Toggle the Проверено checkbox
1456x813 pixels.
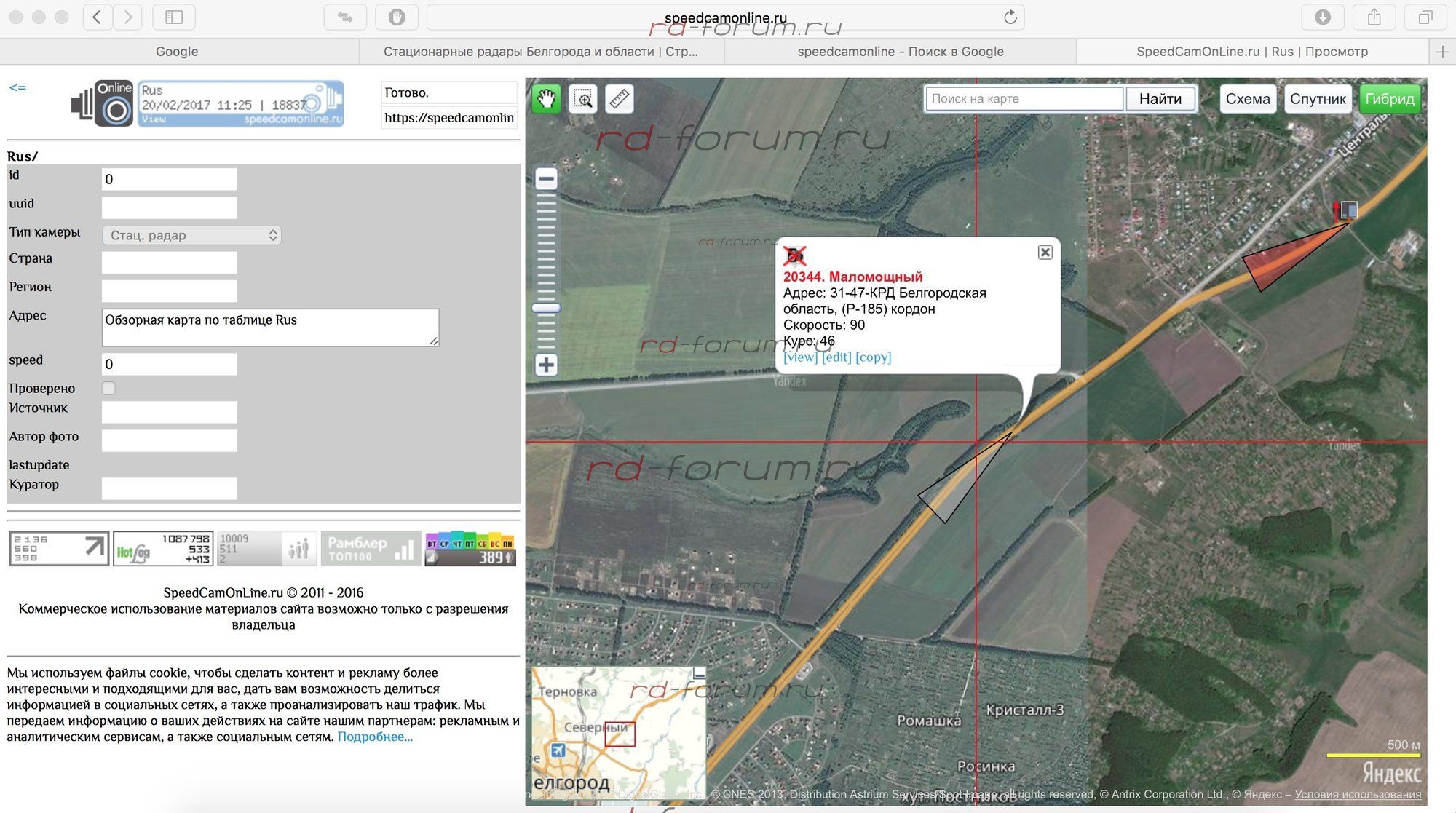point(108,388)
